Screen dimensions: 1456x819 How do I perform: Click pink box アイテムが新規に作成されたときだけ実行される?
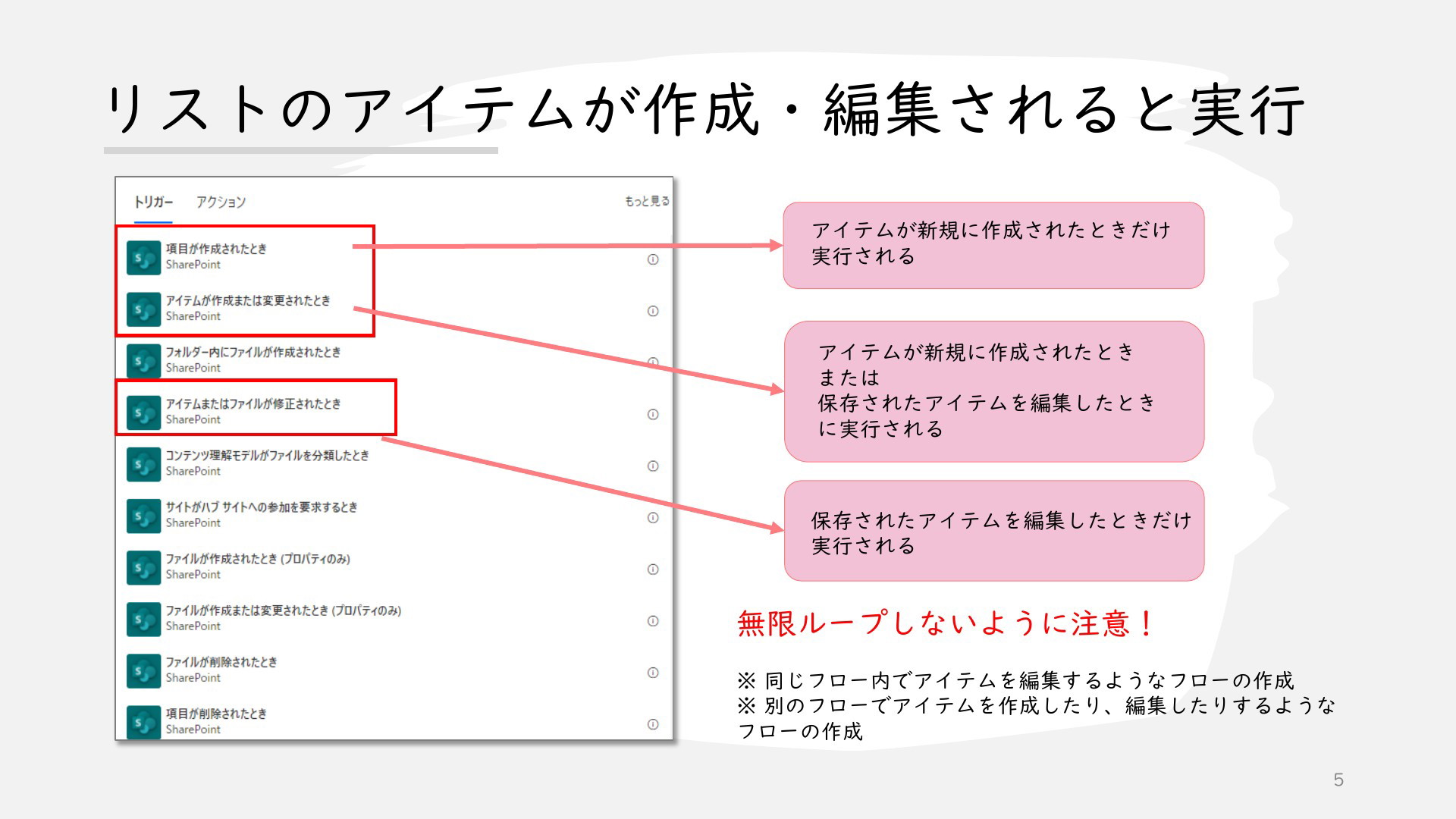pos(993,245)
